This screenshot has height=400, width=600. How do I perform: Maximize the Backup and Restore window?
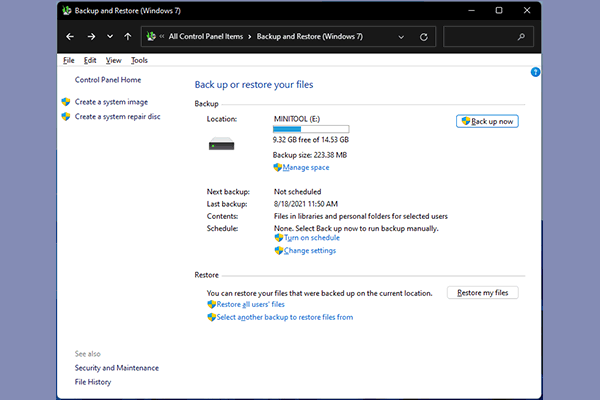point(499,10)
